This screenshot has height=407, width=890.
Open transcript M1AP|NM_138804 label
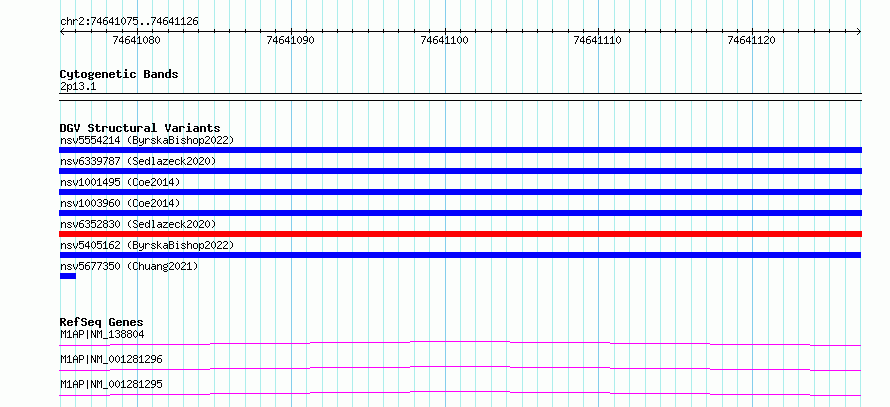pos(102,334)
